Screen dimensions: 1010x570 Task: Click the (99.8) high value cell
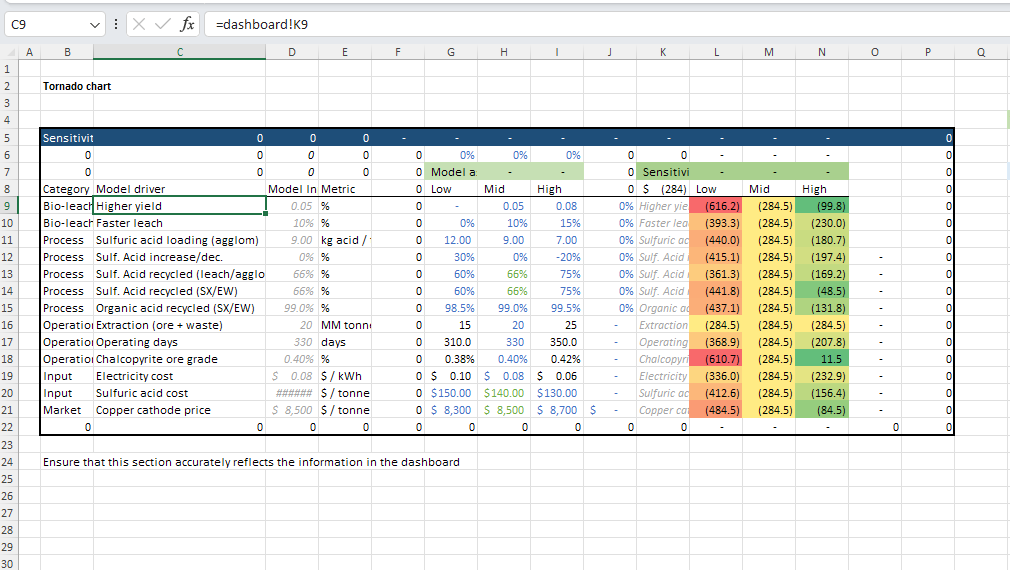tap(822, 206)
